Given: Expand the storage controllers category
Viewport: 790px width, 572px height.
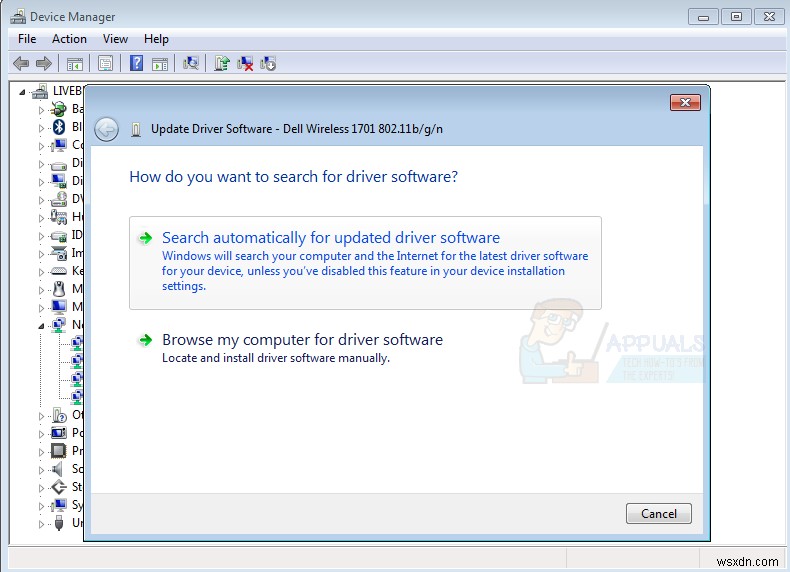Looking at the screenshot, I should click(41, 488).
